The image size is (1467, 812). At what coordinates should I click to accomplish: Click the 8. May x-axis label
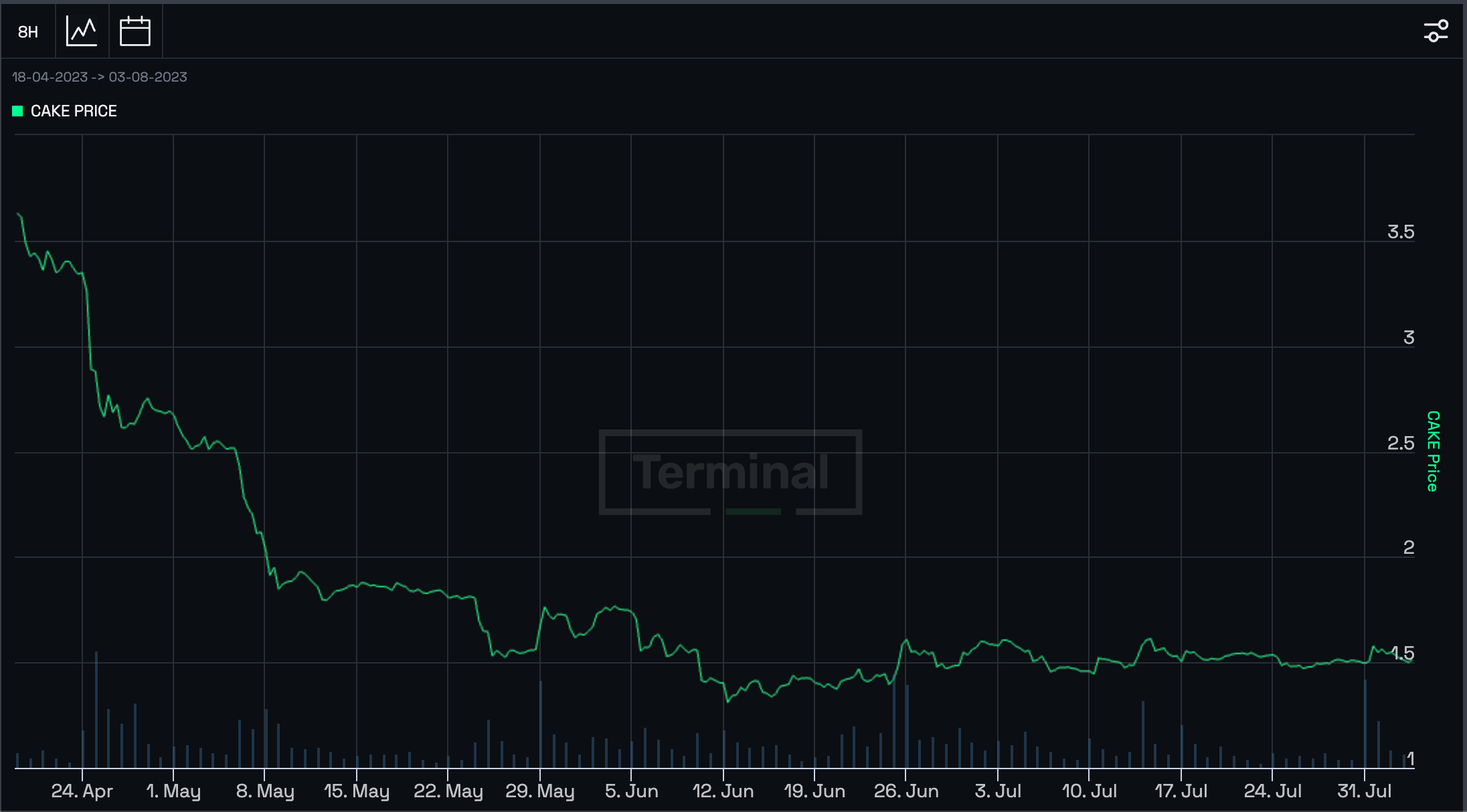265,791
